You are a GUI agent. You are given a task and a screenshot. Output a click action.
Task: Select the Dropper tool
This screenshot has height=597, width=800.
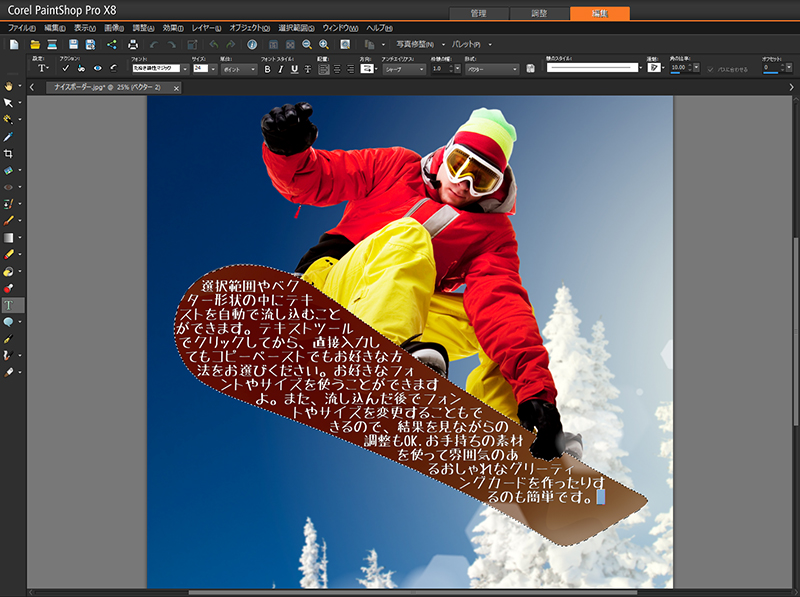tap(8, 137)
